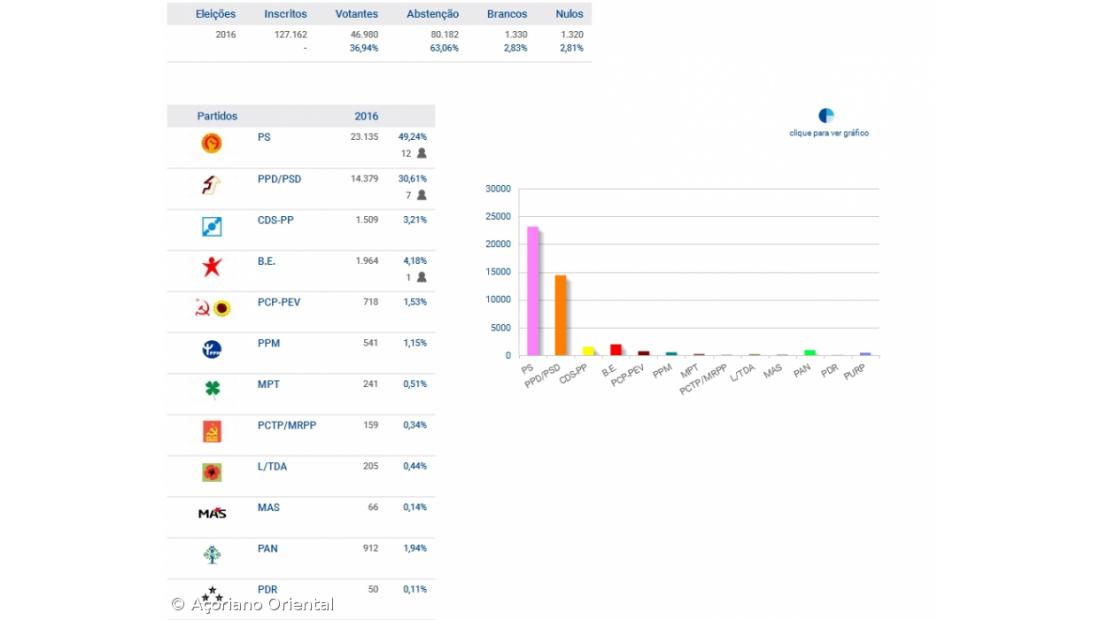The width and height of the screenshot is (1100, 620).
Task: Click the Partidos column header
Action: coord(217,116)
